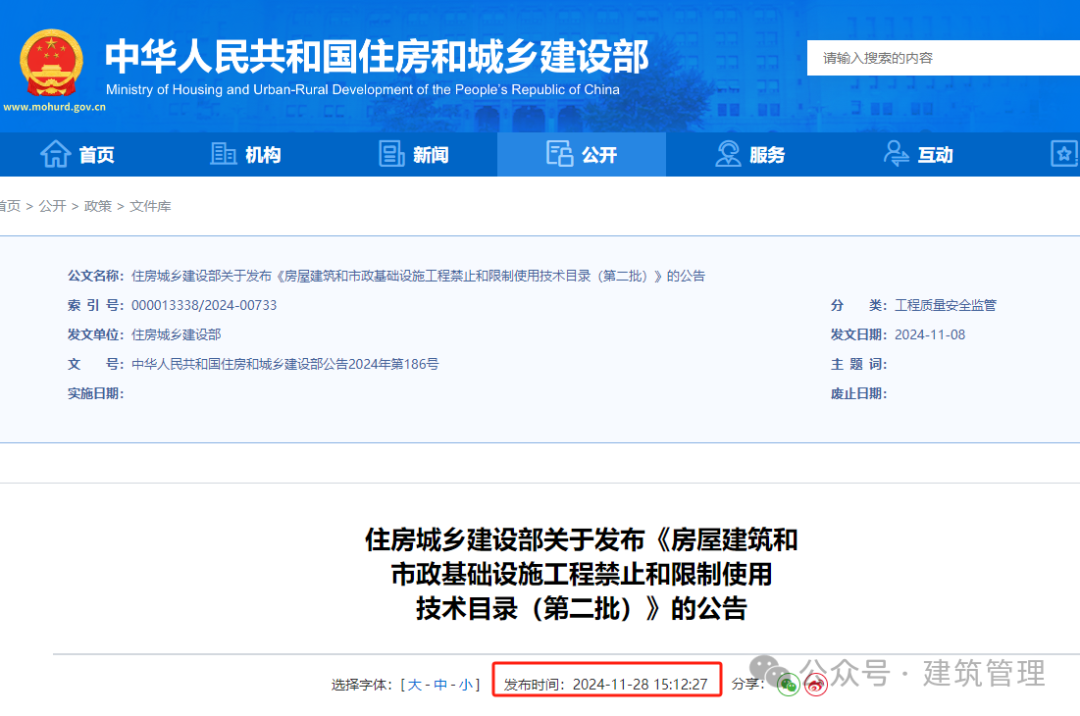Viewport: 1080px width, 716px height.
Task: Open the star favorites icon top right
Action: click(1064, 154)
